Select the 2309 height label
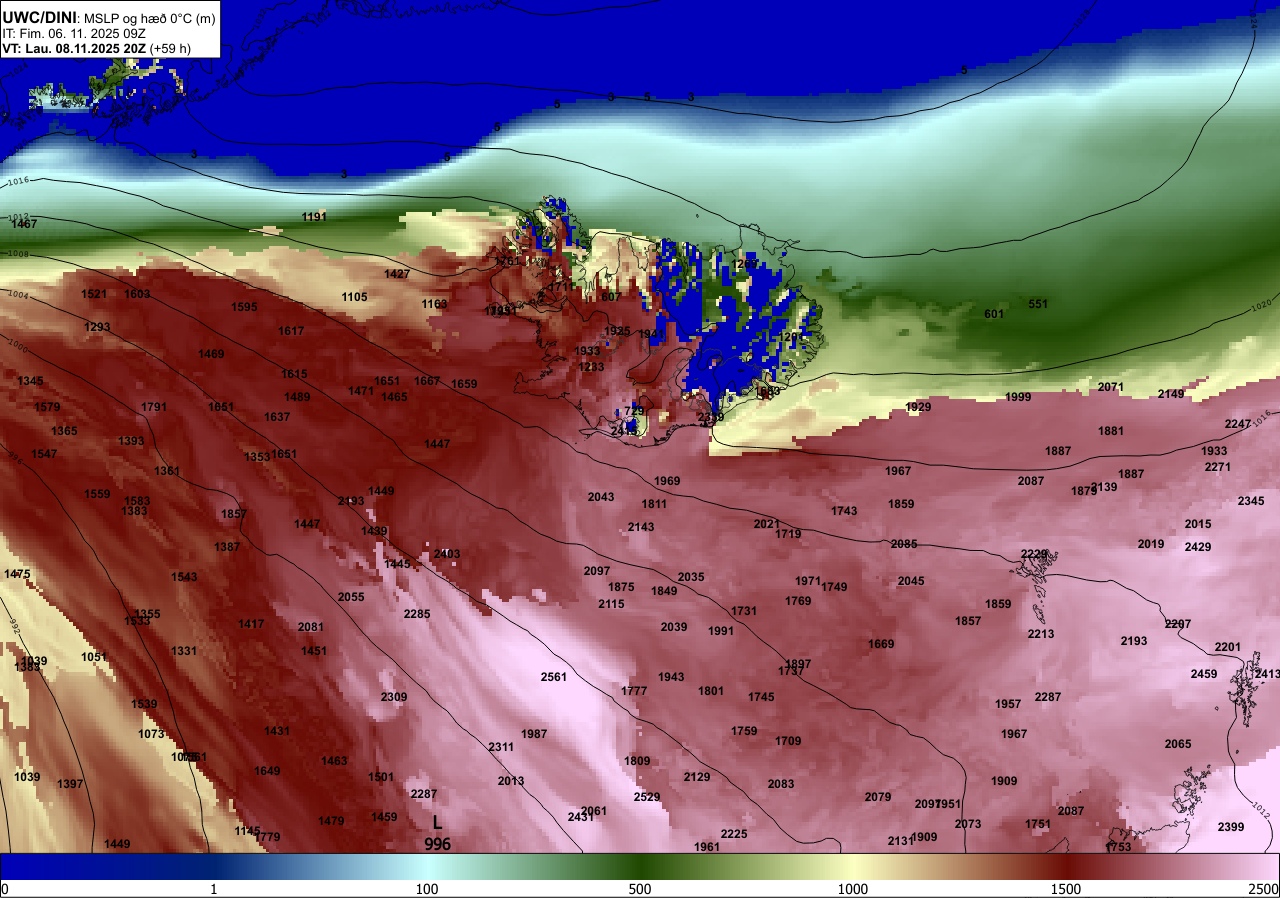 [x=394, y=697]
